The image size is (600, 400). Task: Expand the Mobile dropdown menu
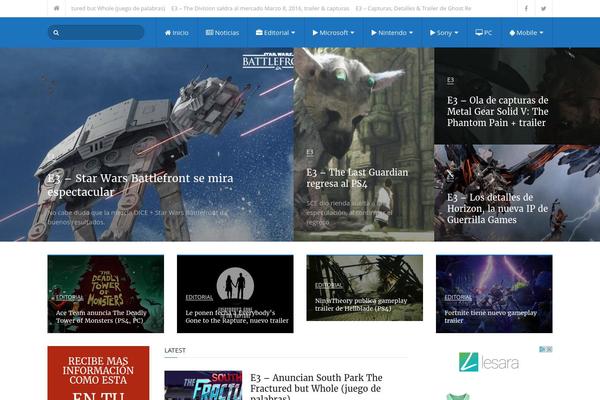coord(526,33)
